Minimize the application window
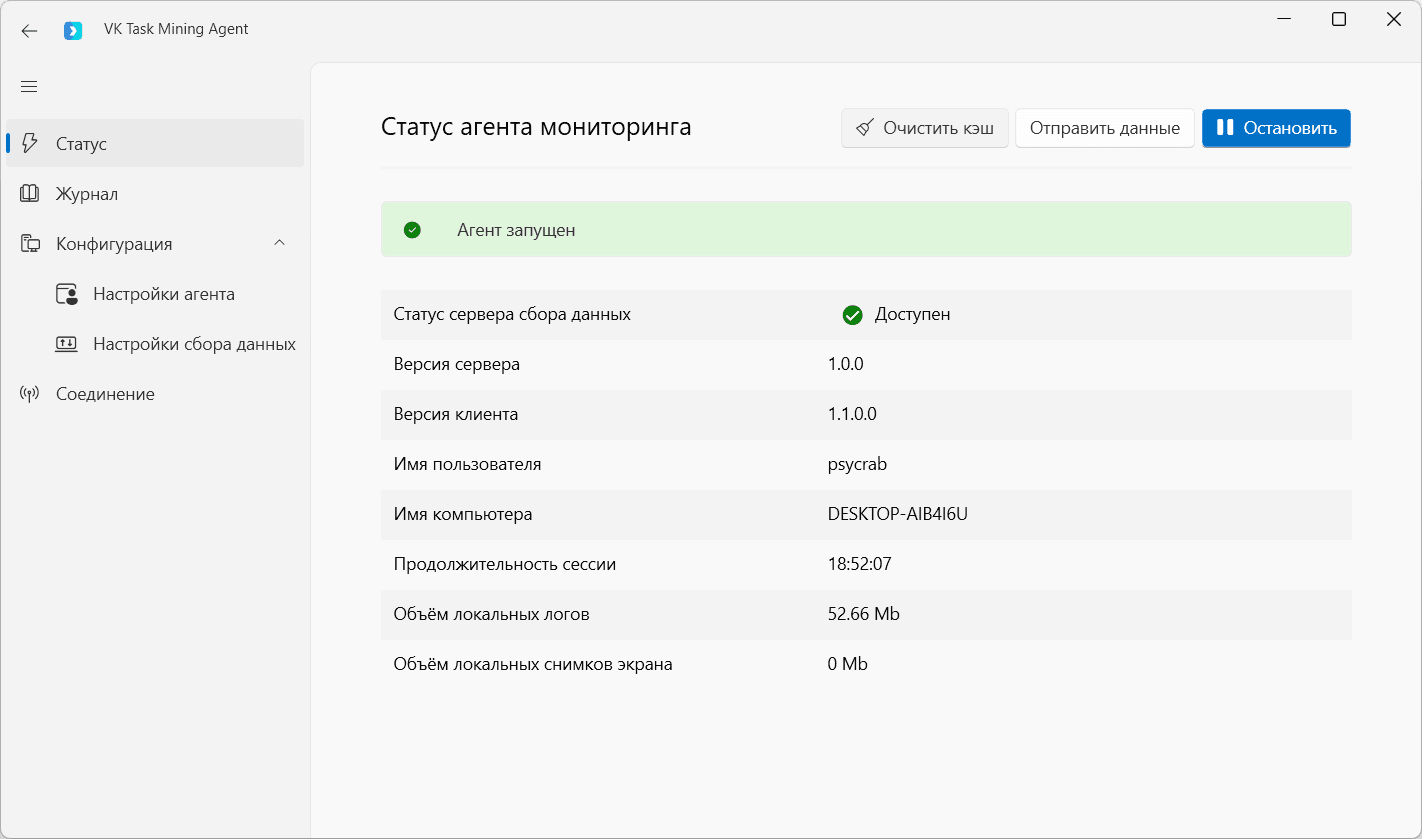This screenshot has height=839, width=1422. (1285, 19)
